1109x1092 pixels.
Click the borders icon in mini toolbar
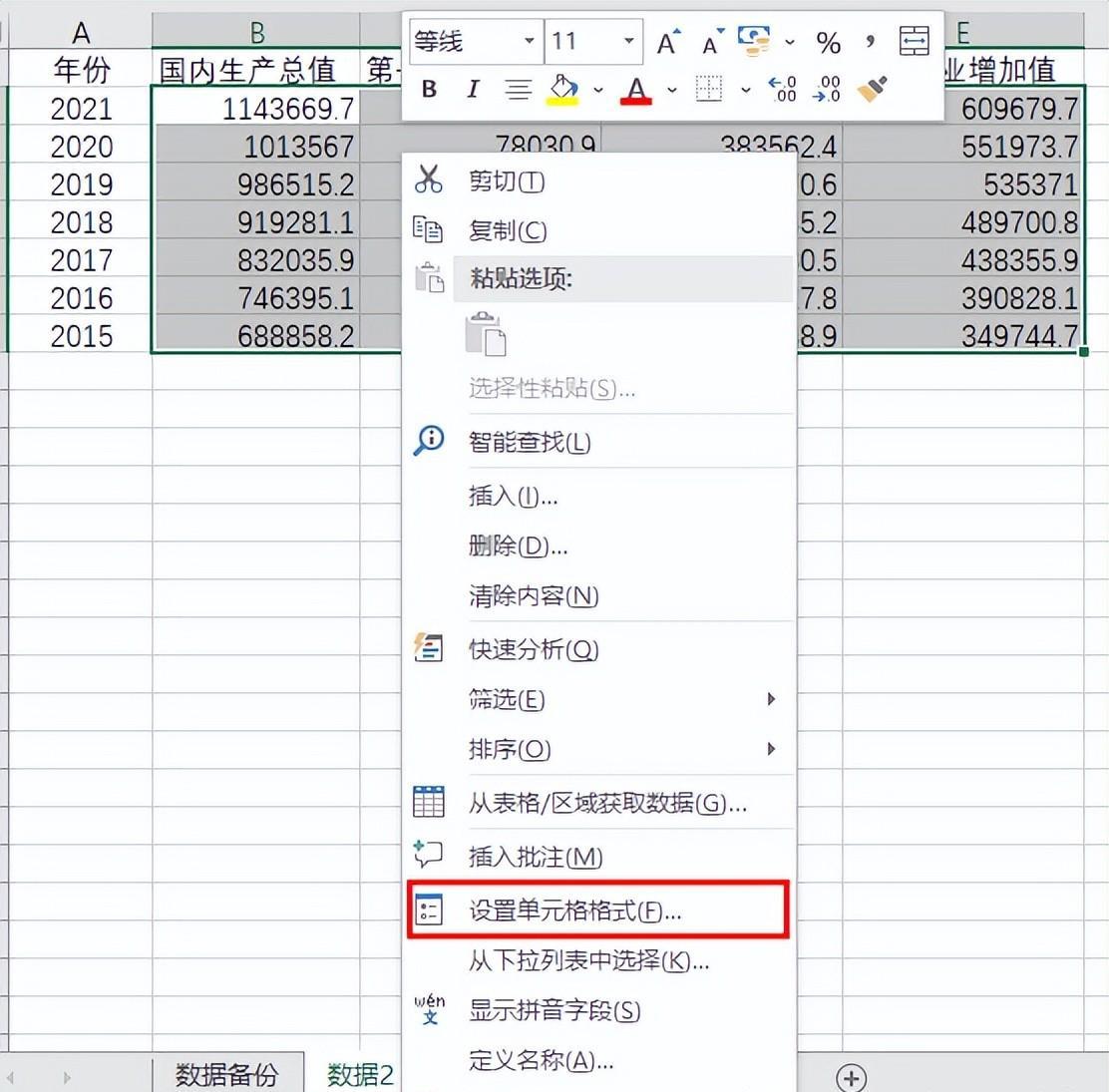point(709,90)
